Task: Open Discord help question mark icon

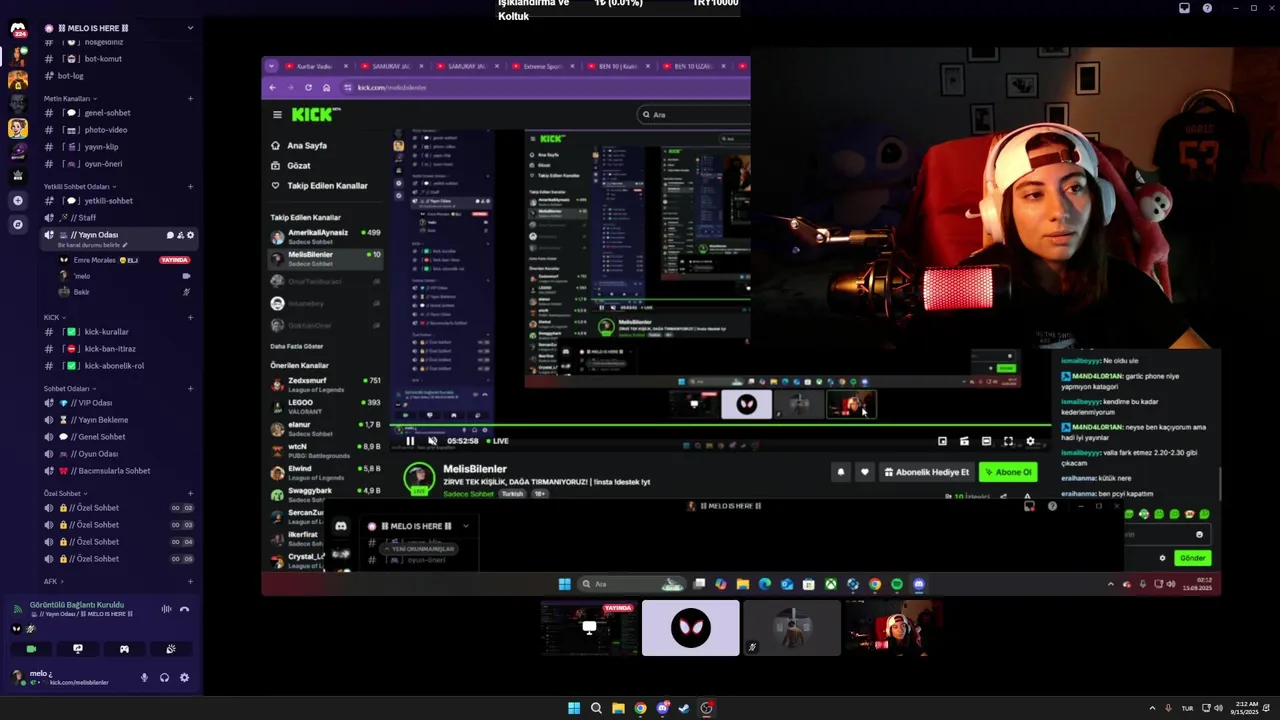Action: (x=1207, y=8)
